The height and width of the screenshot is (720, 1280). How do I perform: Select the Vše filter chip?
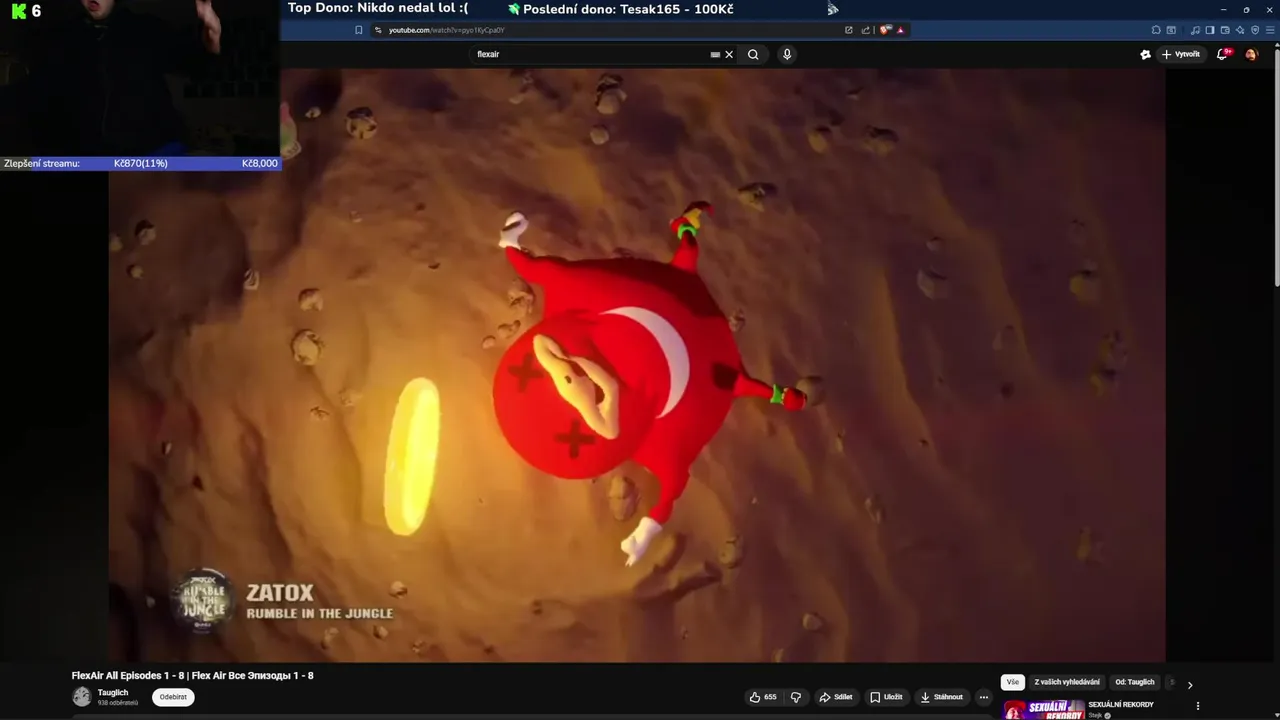point(1013,682)
